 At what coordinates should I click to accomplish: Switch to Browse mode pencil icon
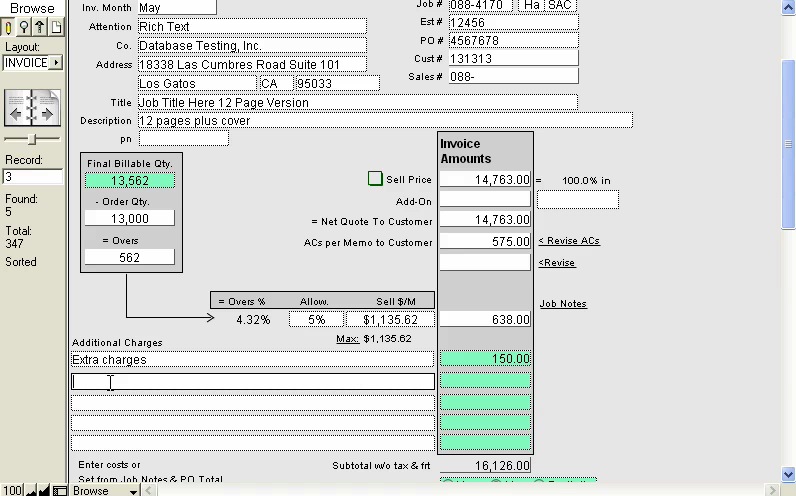[x=8, y=27]
